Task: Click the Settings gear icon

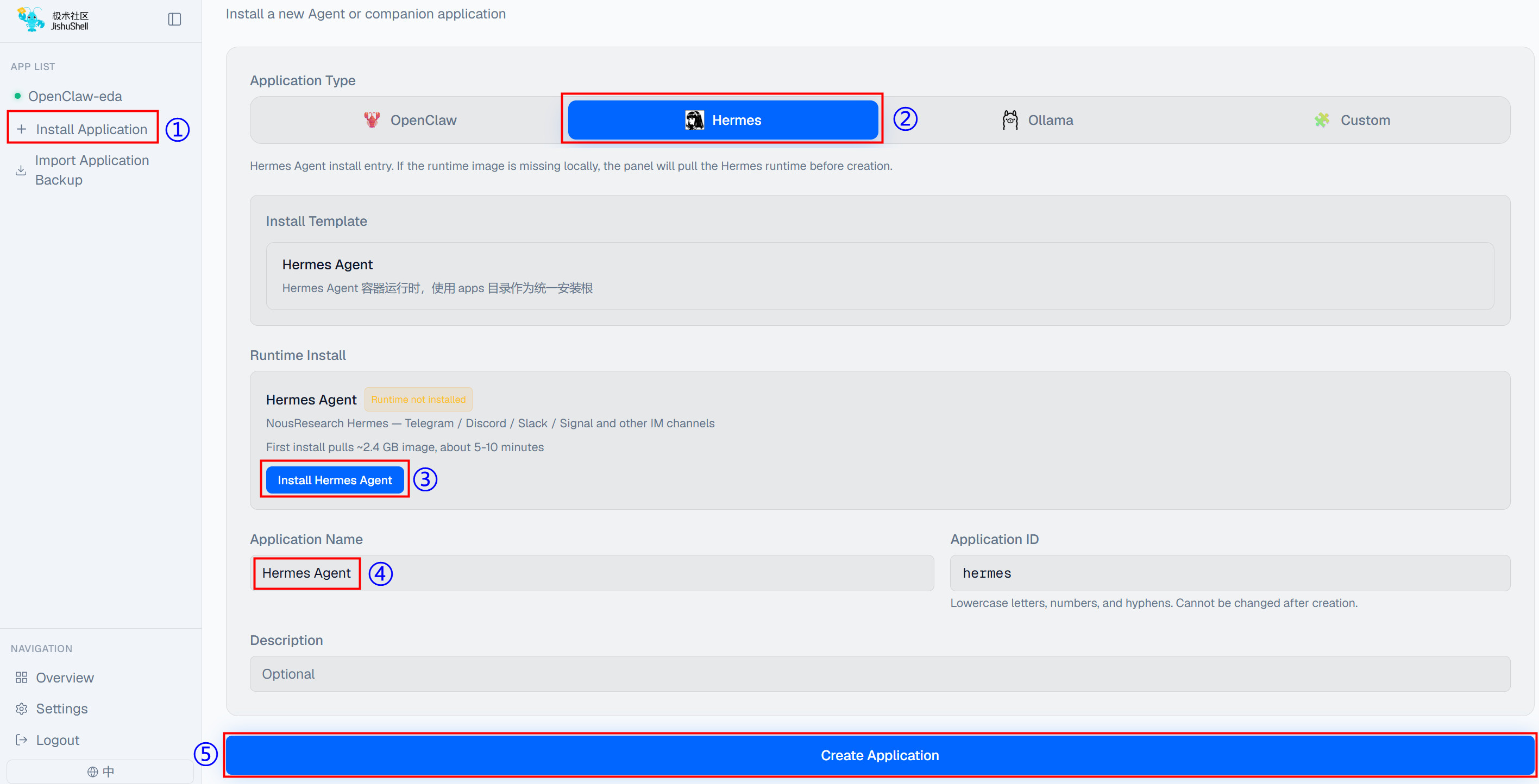Action: (22, 709)
